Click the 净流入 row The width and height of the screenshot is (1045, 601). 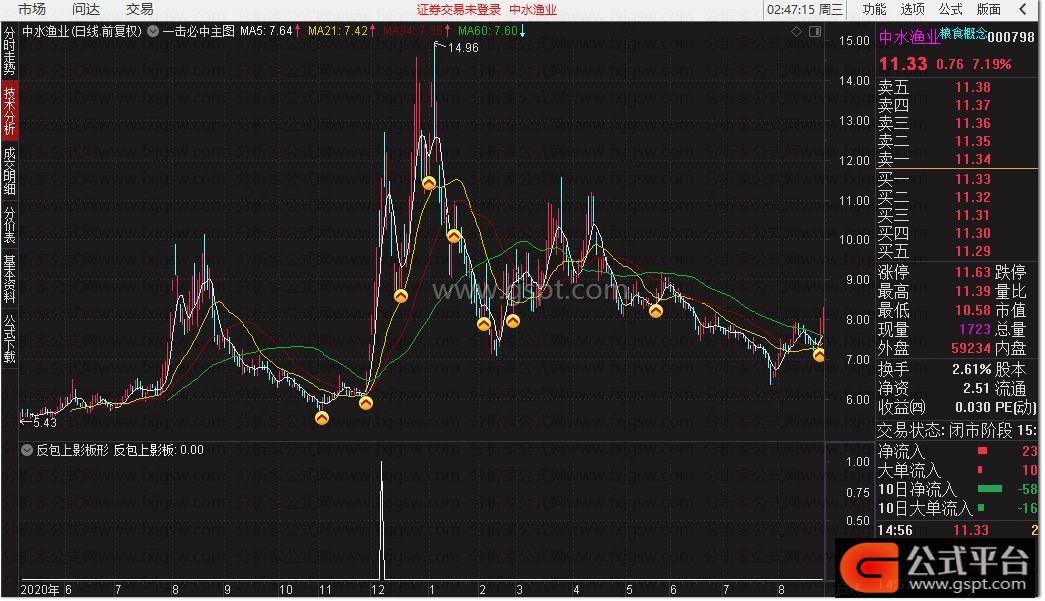click(957, 452)
